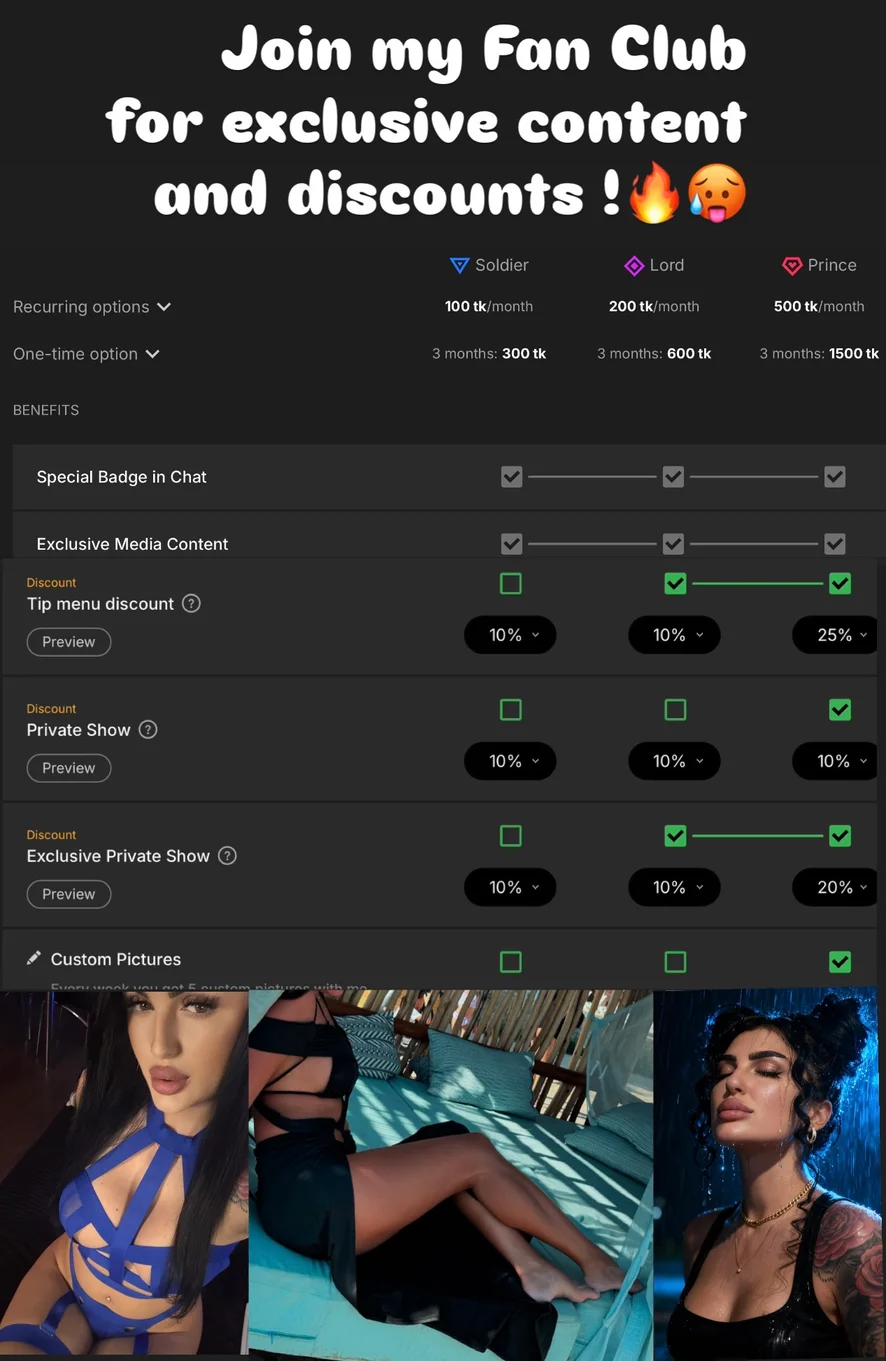Viewport: 886px width, 1361px height.
Task: Click the pencil icon beside Custom Pictures
Action: coord(34,958)
